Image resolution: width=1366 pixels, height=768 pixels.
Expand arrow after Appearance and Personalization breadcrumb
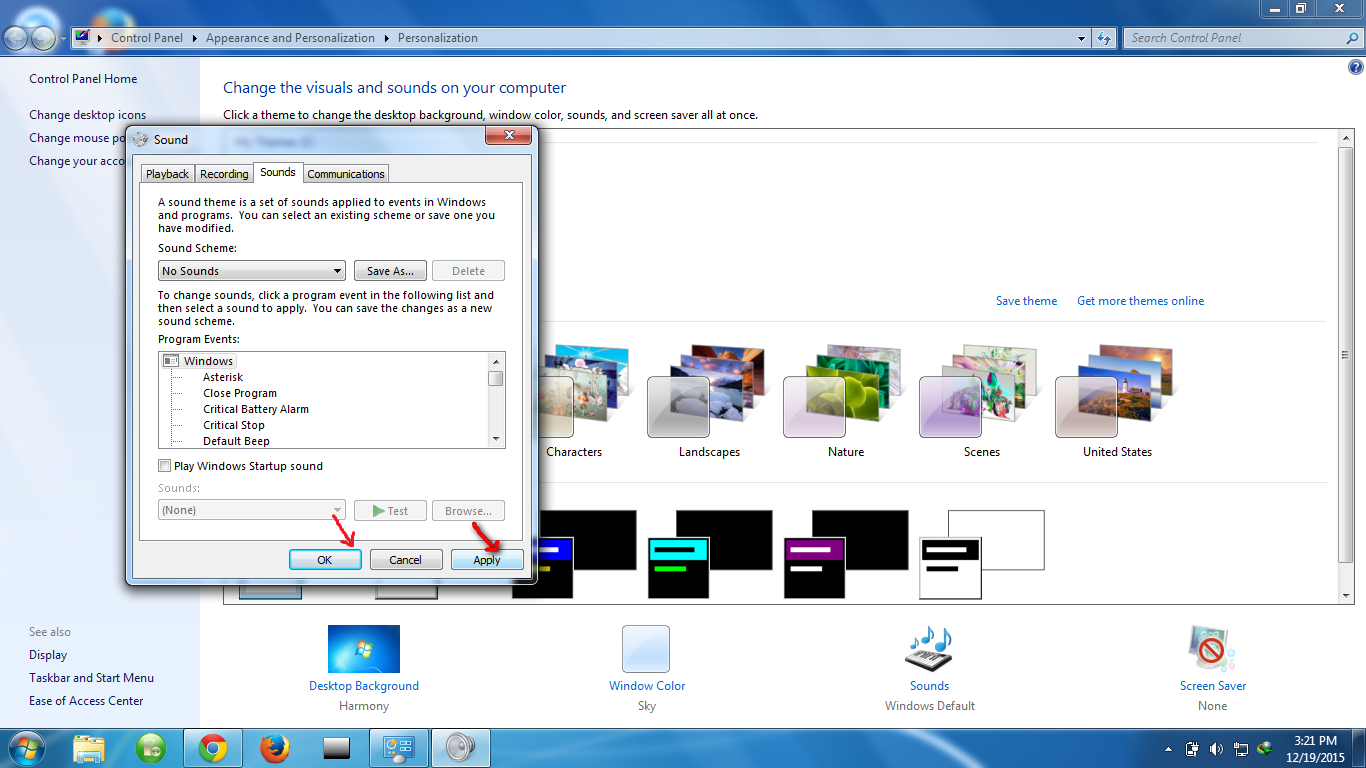(386, 38)
